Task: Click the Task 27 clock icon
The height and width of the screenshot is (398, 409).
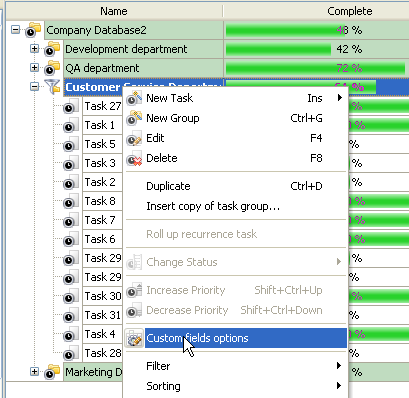Action: (71, 106)
